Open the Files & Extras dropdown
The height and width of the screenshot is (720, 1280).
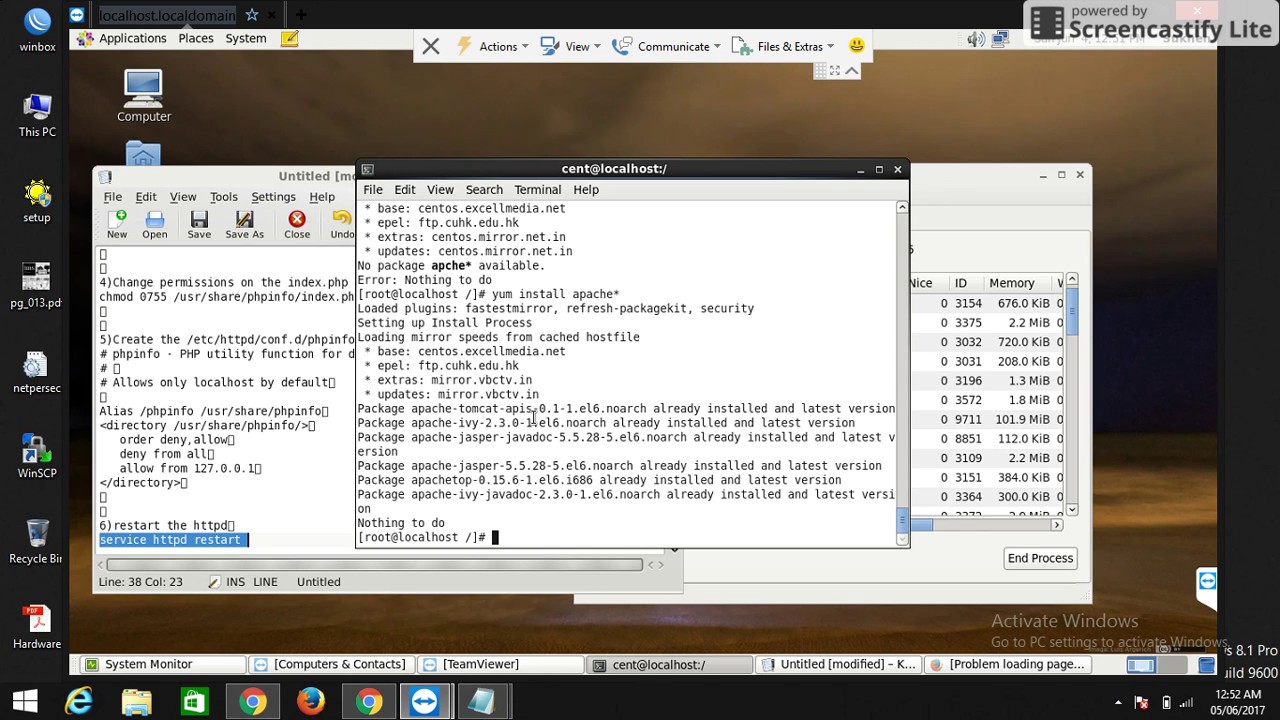click(783, 46)
